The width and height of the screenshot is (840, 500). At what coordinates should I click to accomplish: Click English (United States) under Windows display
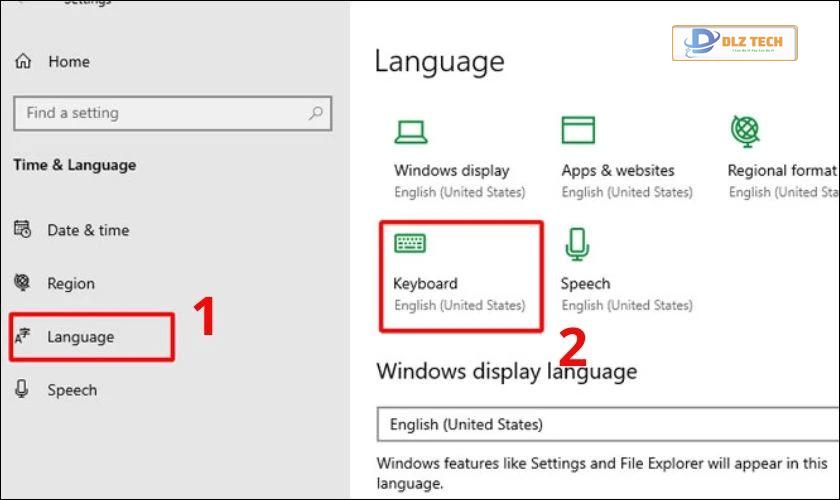tap(460, 192)
